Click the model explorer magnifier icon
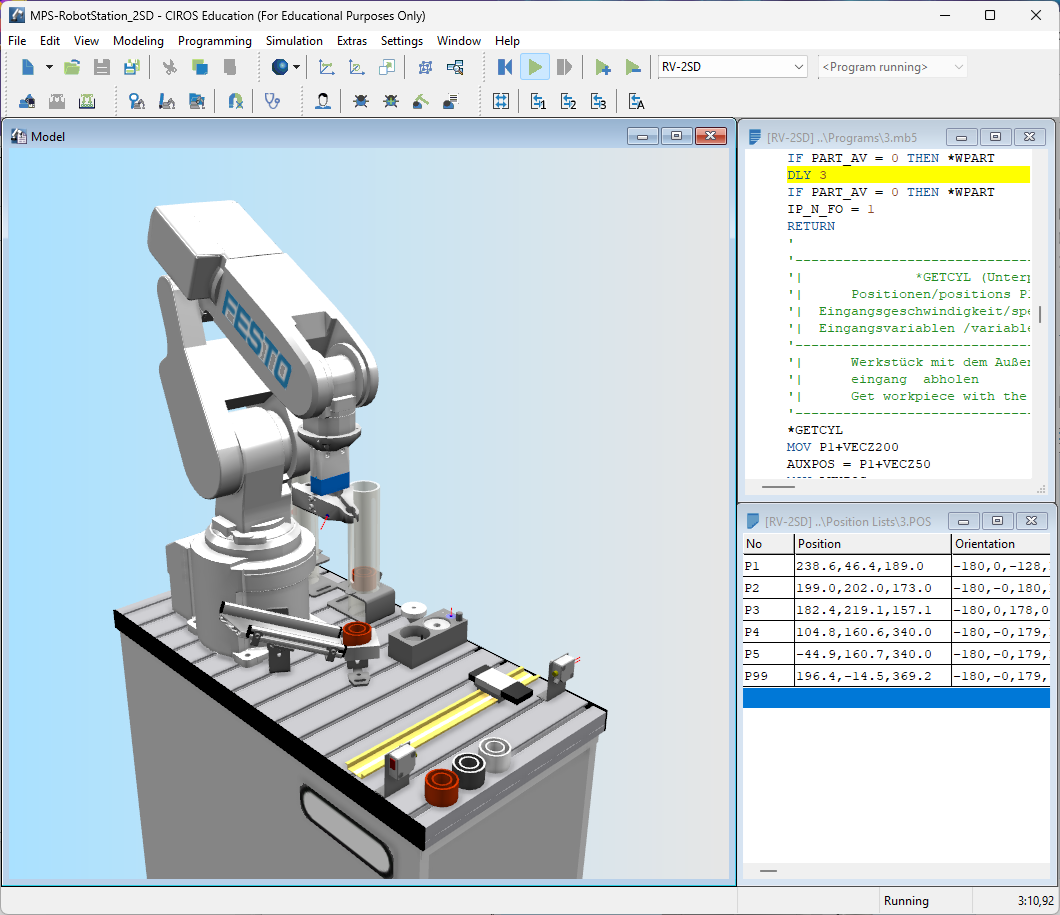This screenshot has height=915, width=1060. (x=455, y=67)
